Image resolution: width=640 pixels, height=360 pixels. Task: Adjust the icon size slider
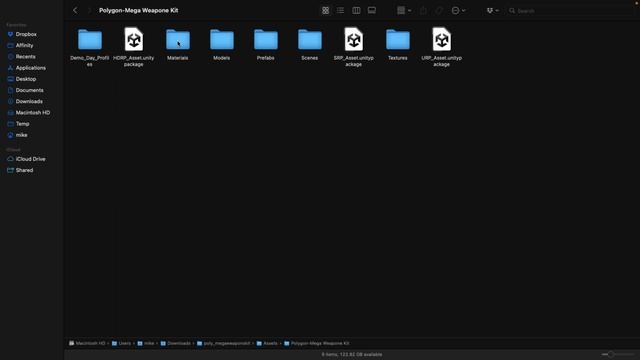point(611,354)
